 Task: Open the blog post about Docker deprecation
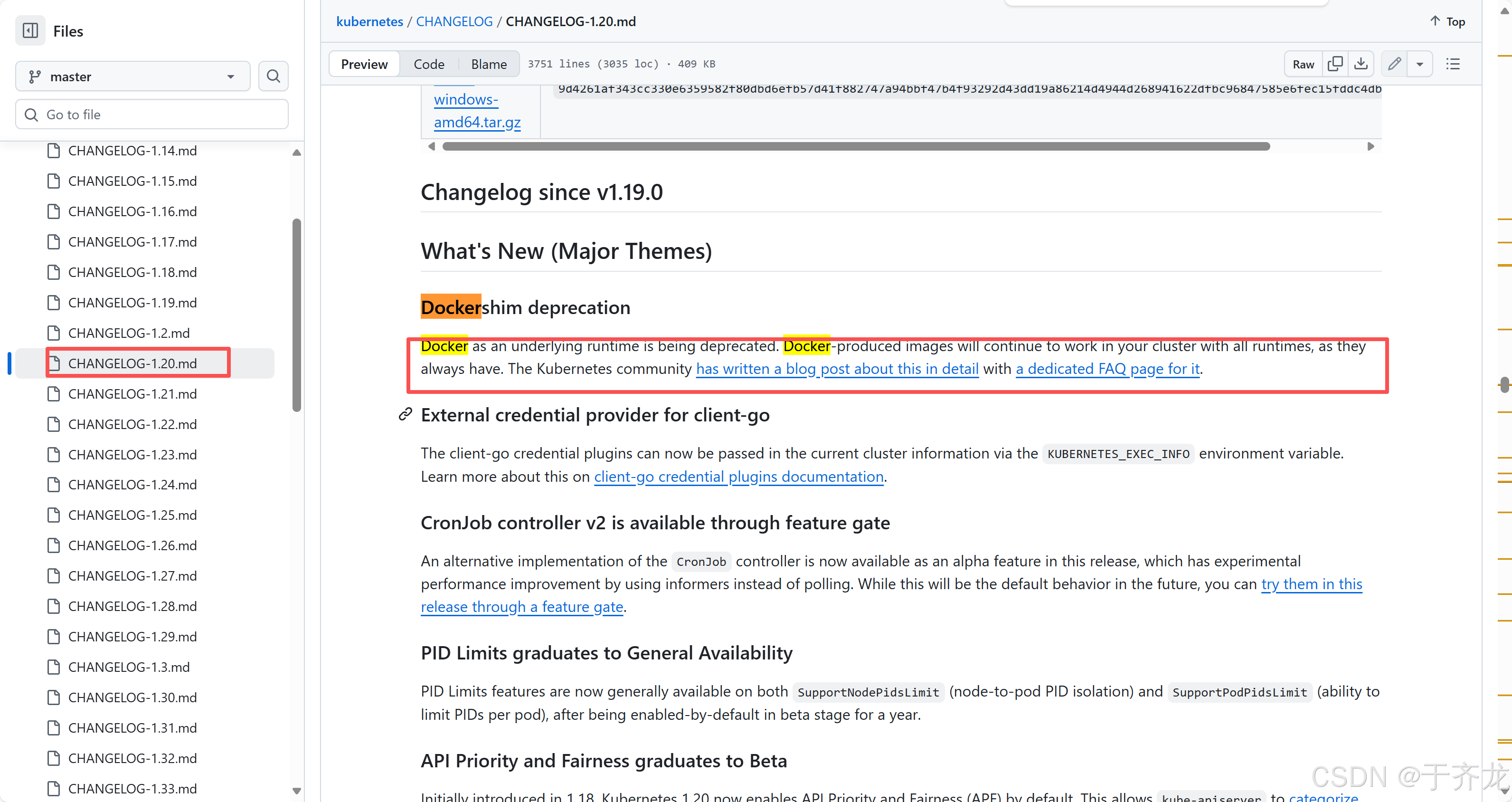(x=837, y=369)
